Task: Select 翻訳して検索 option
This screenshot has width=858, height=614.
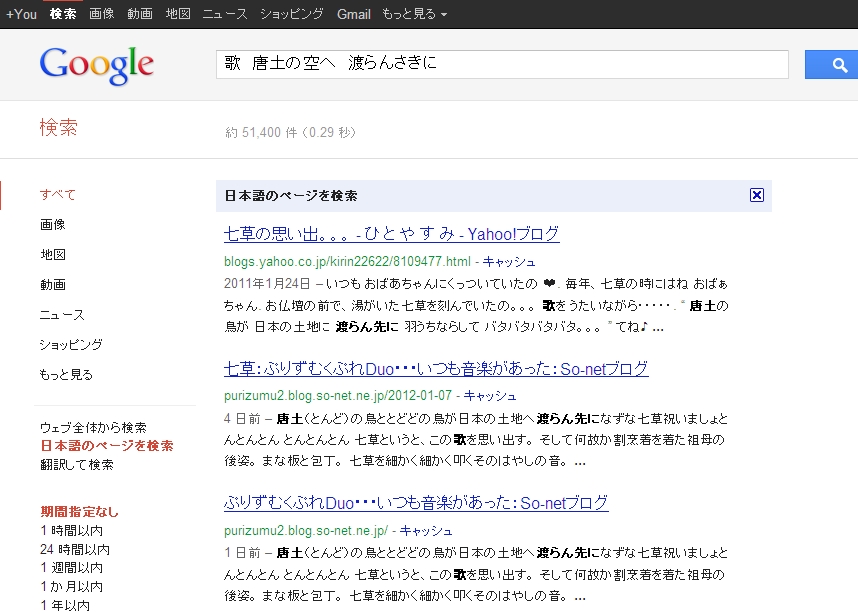Action: coord(76,465)
